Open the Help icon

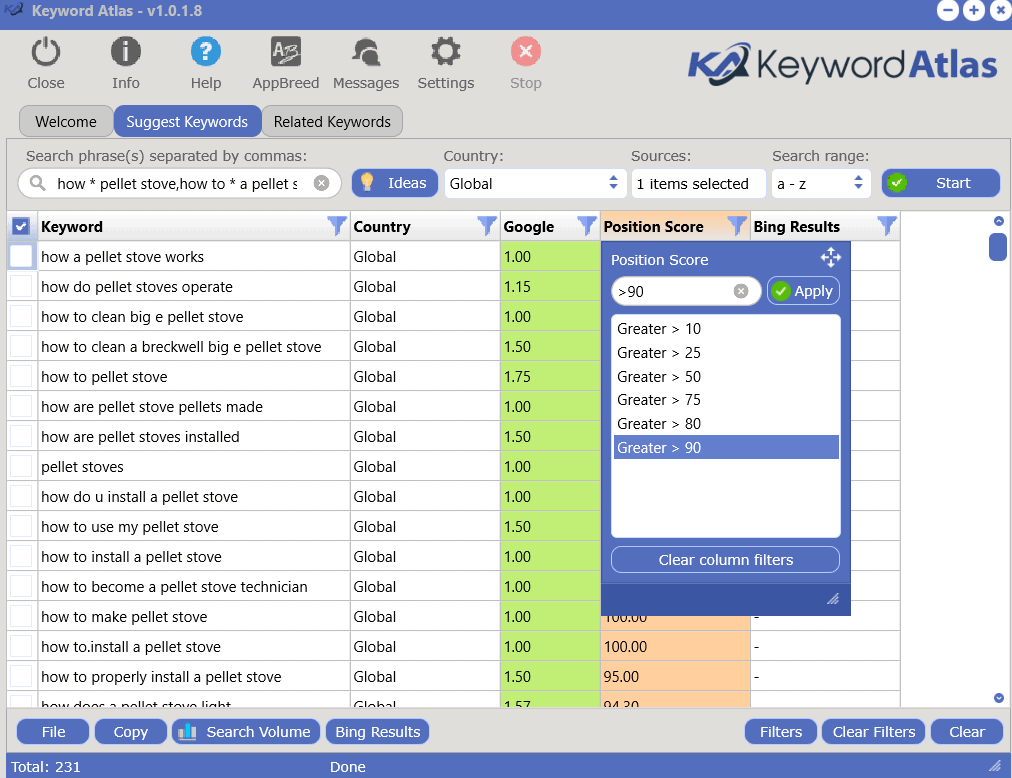(x=205, y=52)
